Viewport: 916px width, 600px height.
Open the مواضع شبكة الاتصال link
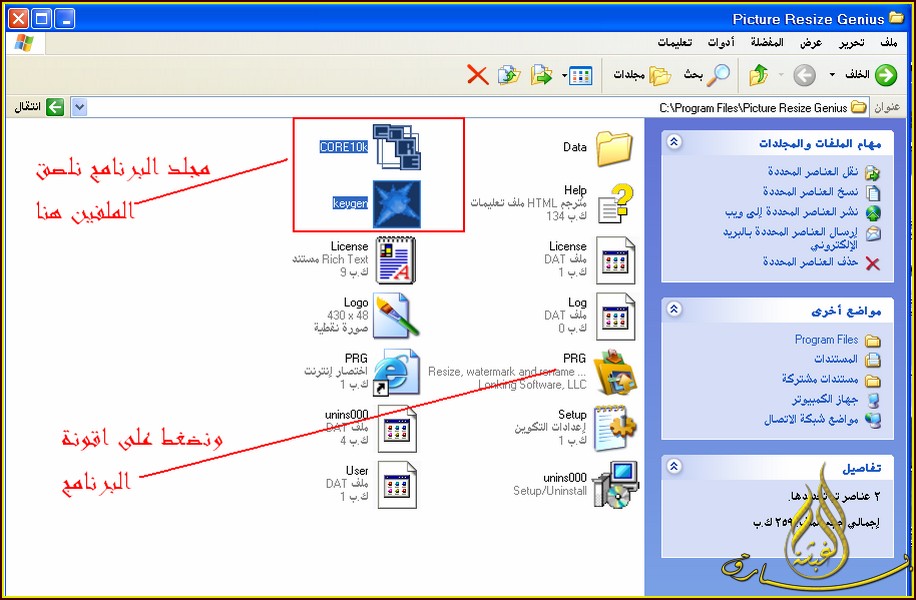(811, 419)
